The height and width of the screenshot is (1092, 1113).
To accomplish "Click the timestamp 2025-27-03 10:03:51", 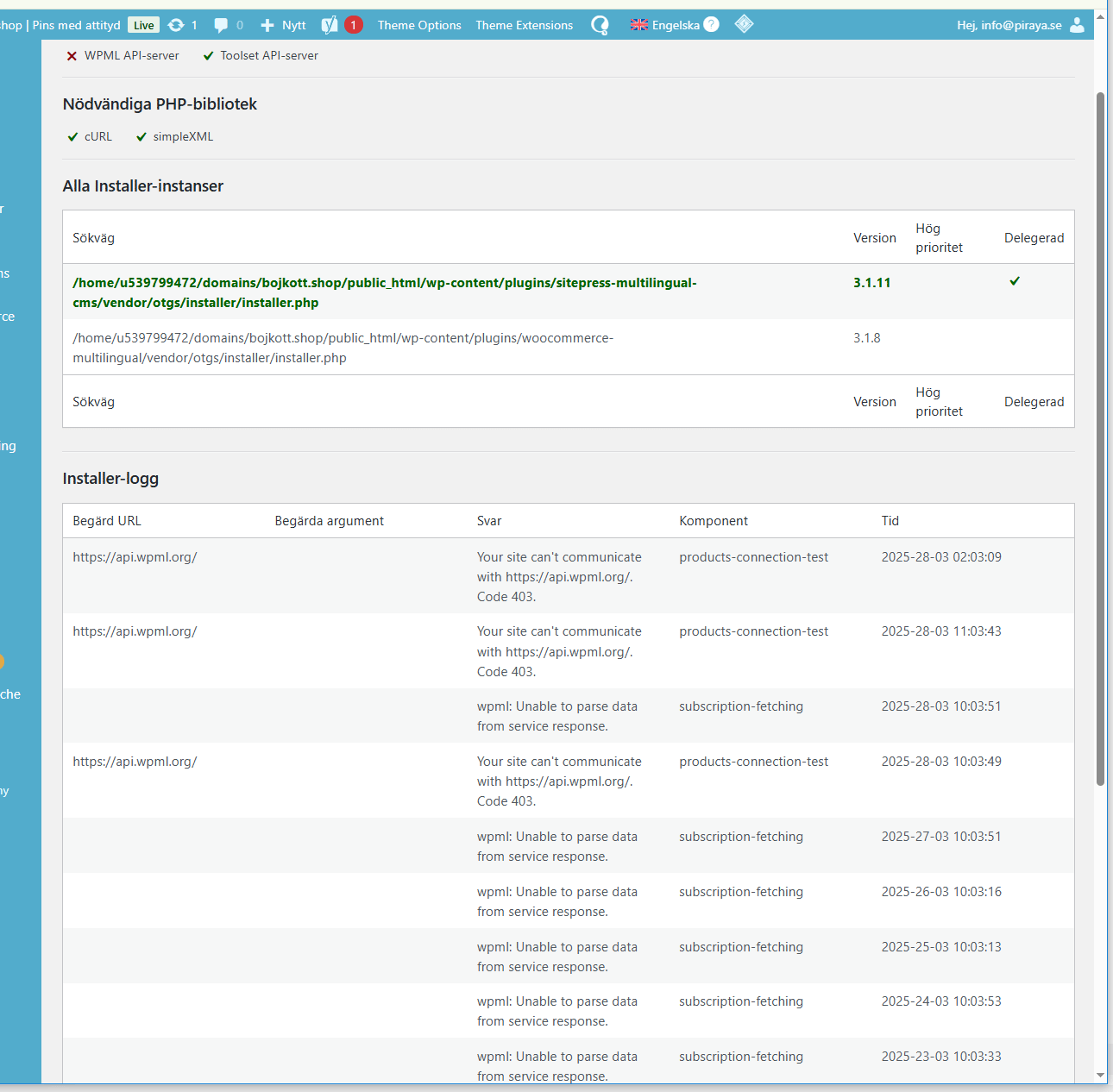I will (x=941, y=837).
